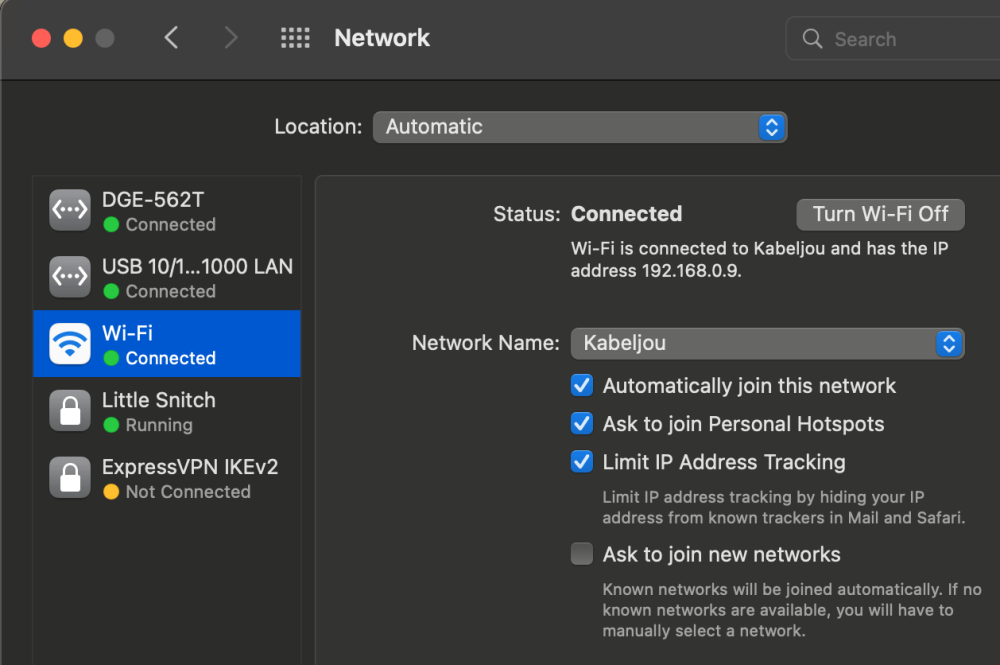Uncheck Ask to join Personal Hotspots
Image resolution: width=1000 pixels, height=665 pixels.
pyautogui.click(x=582, y=423)
